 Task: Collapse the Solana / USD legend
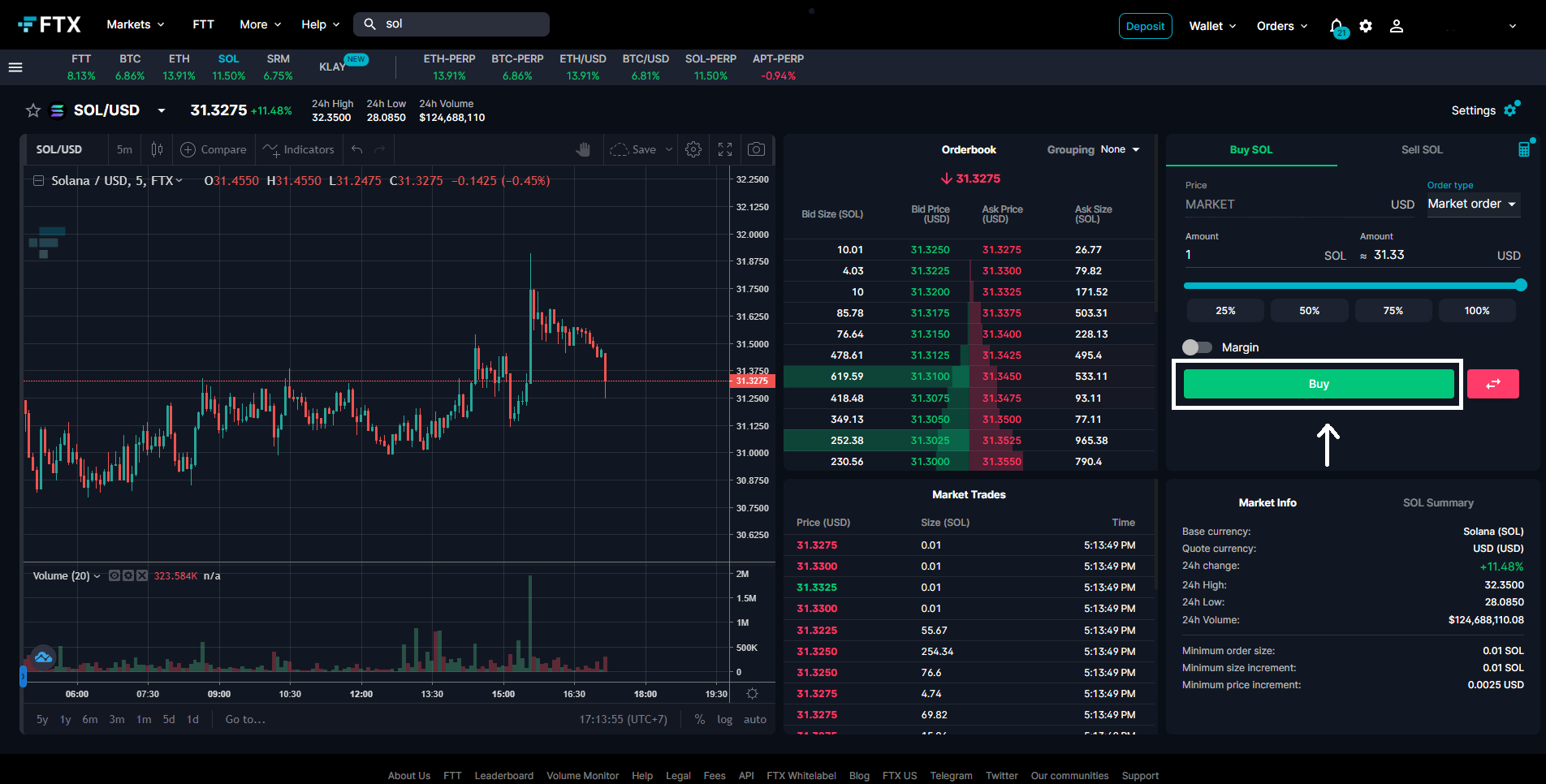38,180
